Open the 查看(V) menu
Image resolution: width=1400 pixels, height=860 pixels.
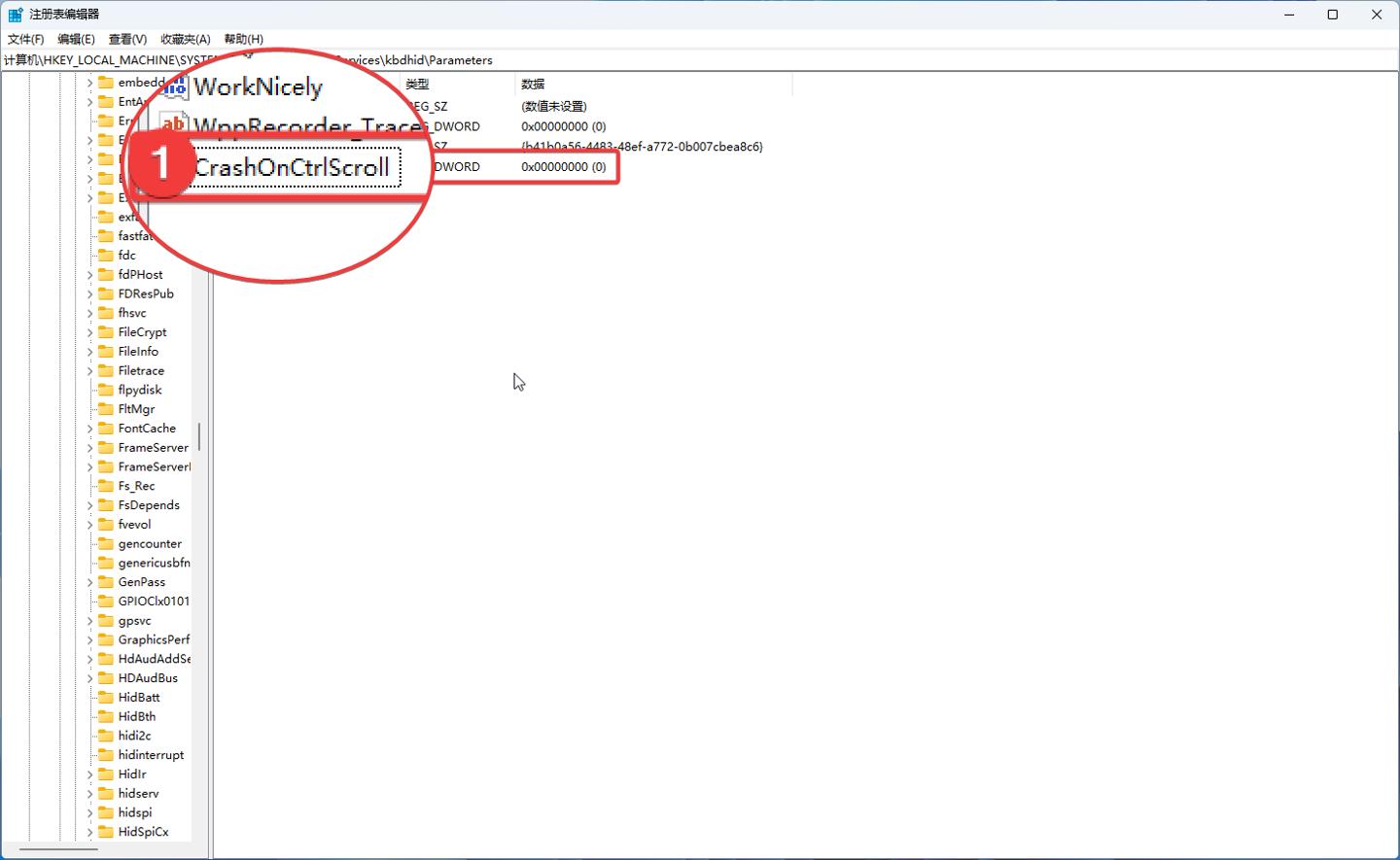click(127, 39)
